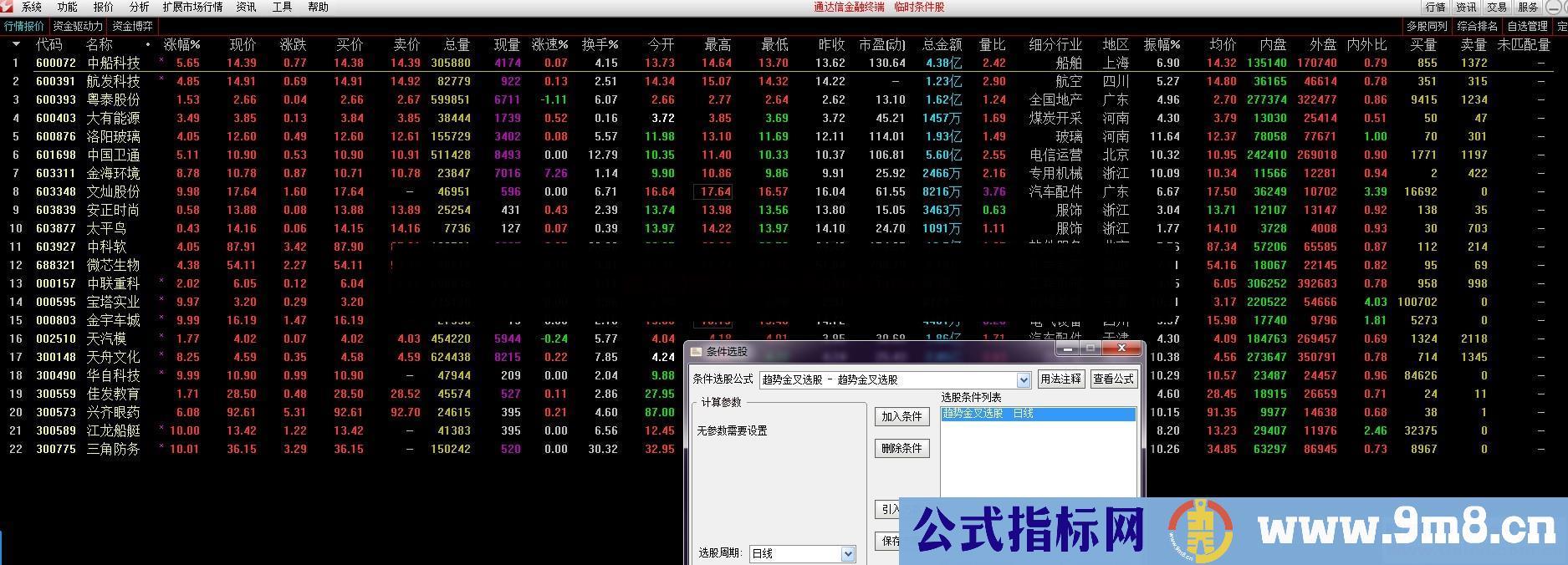Sort by the 内外比 column header
This screenshot has width=1568, height=565.
coord(1367,44)
